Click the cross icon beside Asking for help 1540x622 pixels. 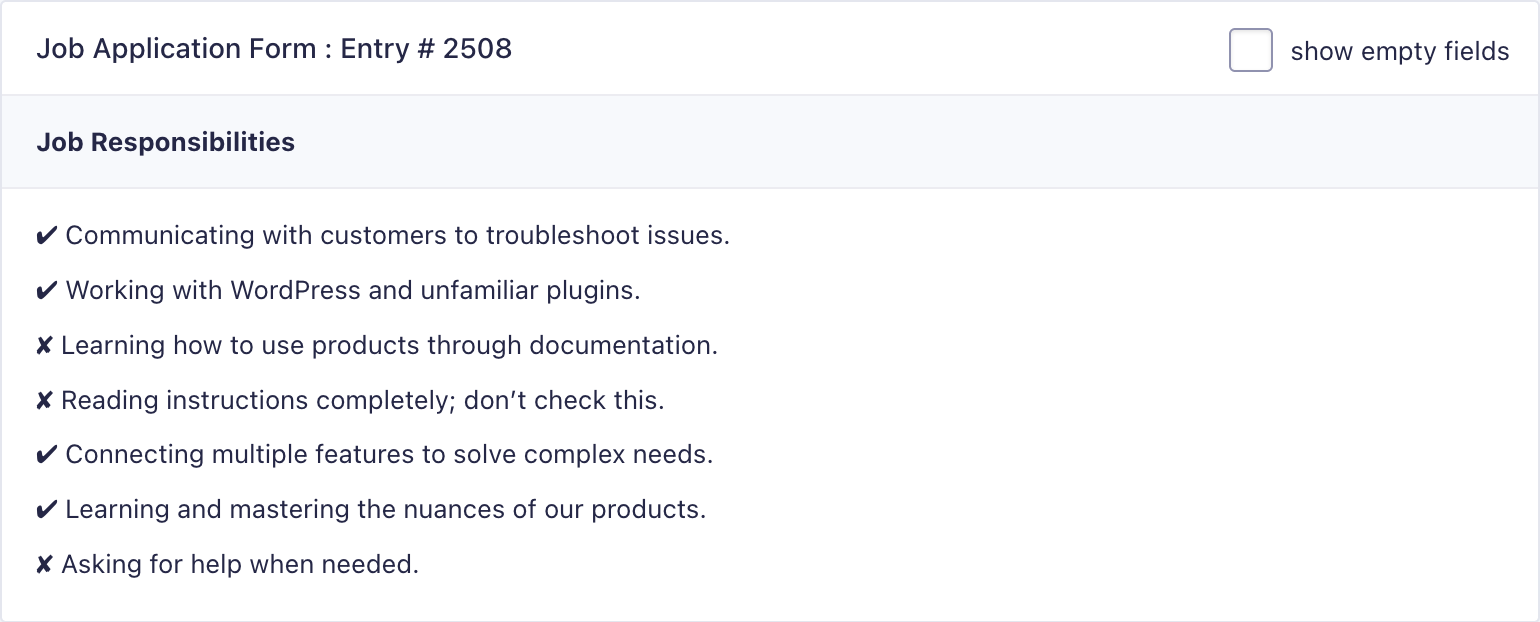pyautogui.click(x=44, y=565)
